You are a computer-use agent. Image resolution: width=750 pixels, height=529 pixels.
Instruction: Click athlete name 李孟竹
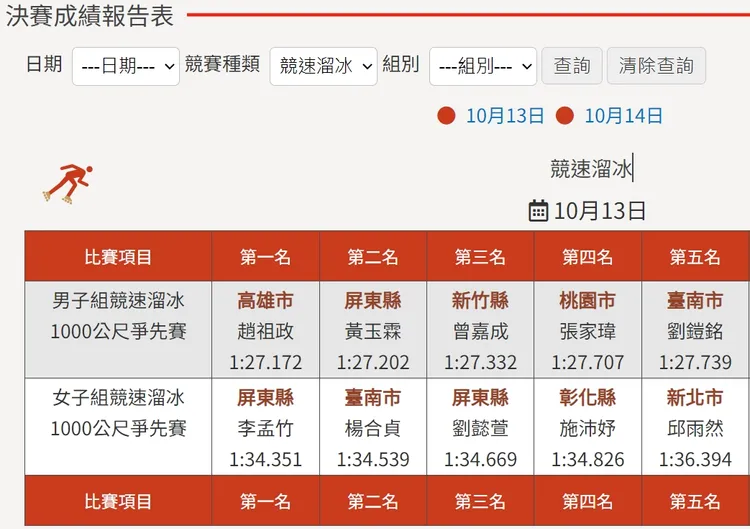coord(265,429)
